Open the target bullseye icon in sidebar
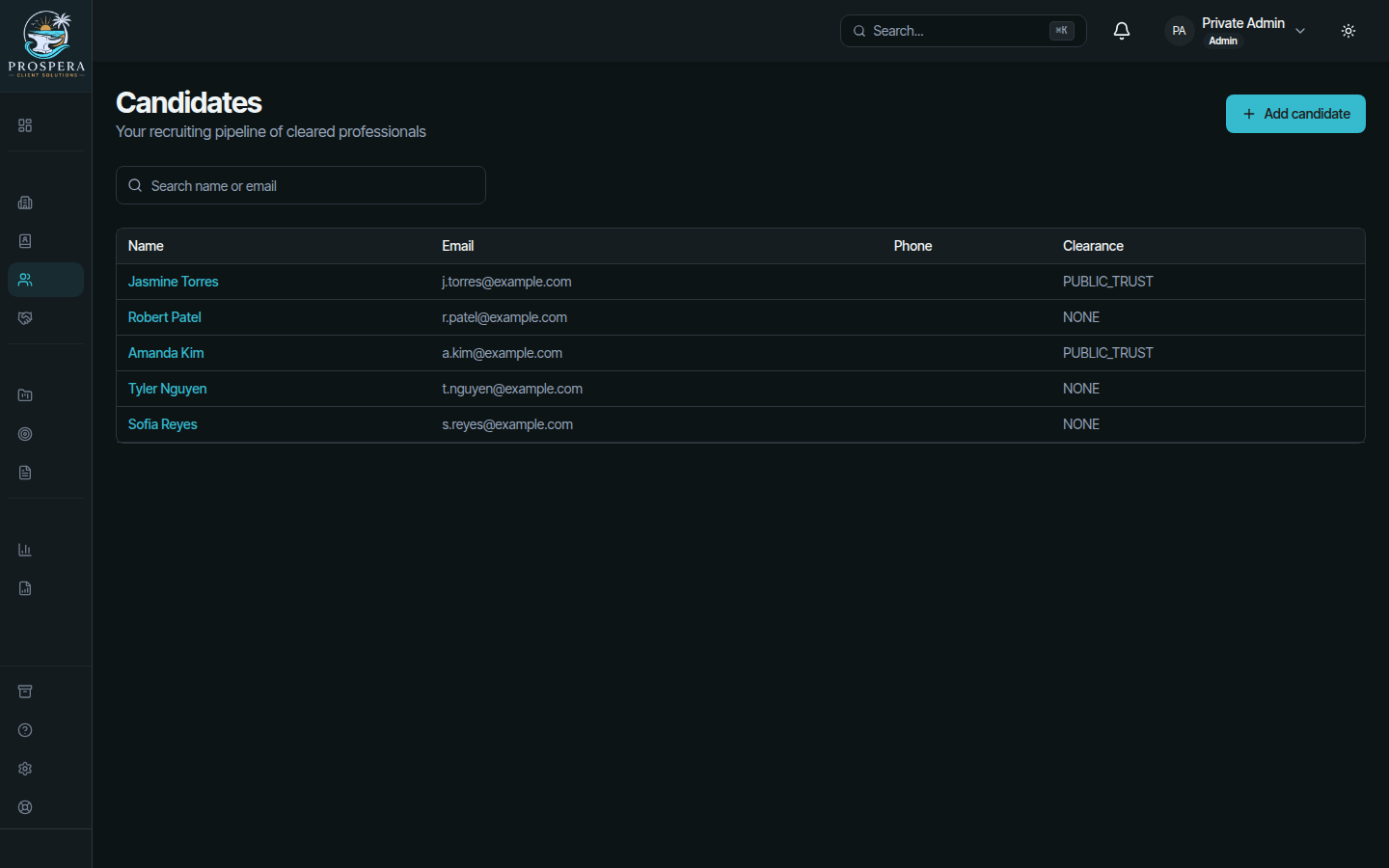Screen dimensions: 1389x868 pyautogui.click(x=25, y=434)
